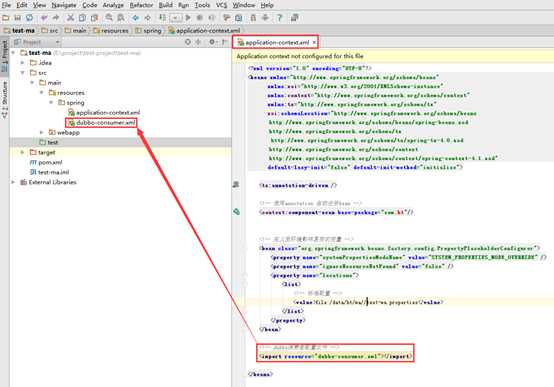Collapse the src folder
The width and height of the screenshot is (554, 387).
pos(23,72)
